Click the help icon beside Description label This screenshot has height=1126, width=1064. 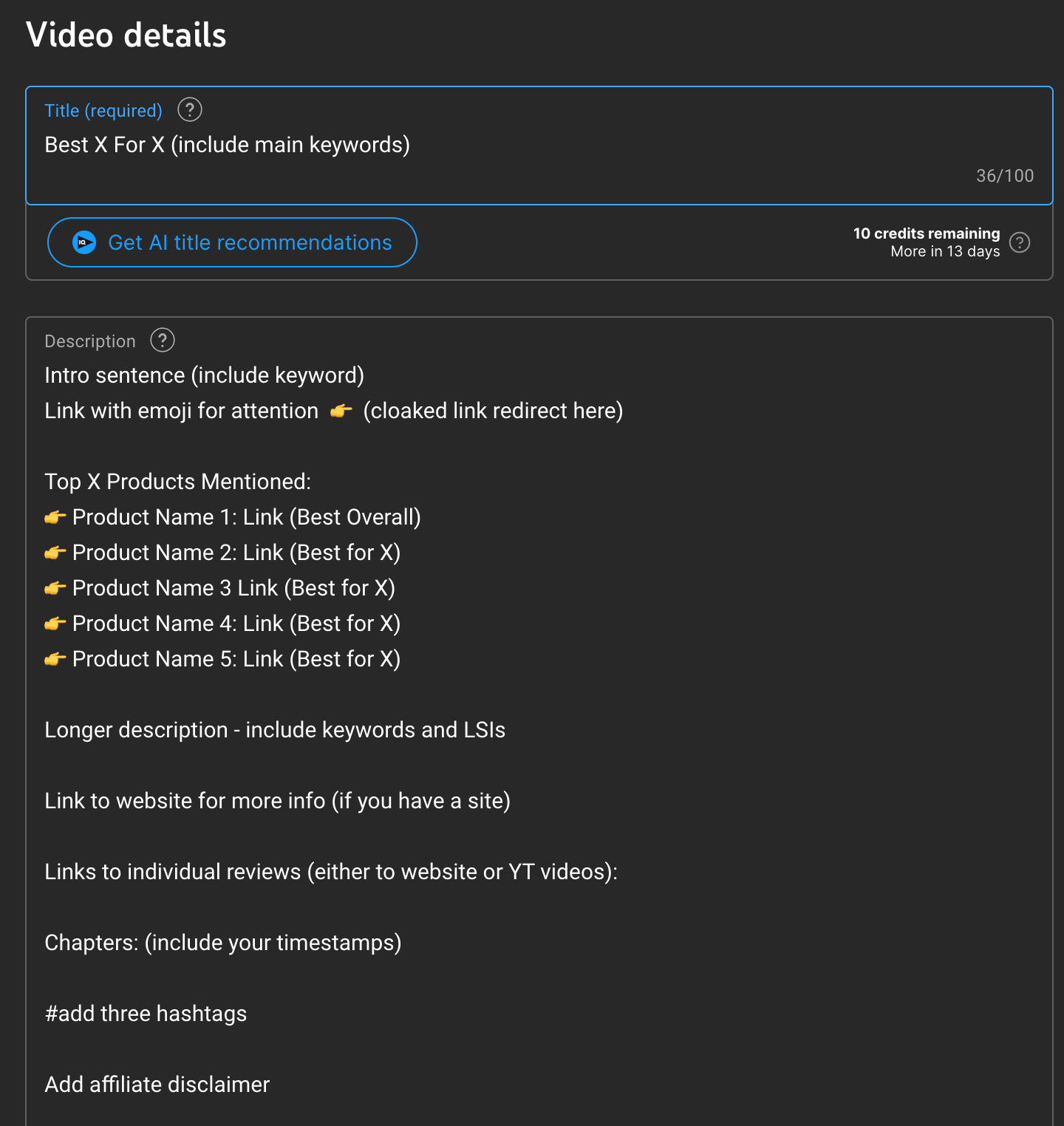coord(163,341)
